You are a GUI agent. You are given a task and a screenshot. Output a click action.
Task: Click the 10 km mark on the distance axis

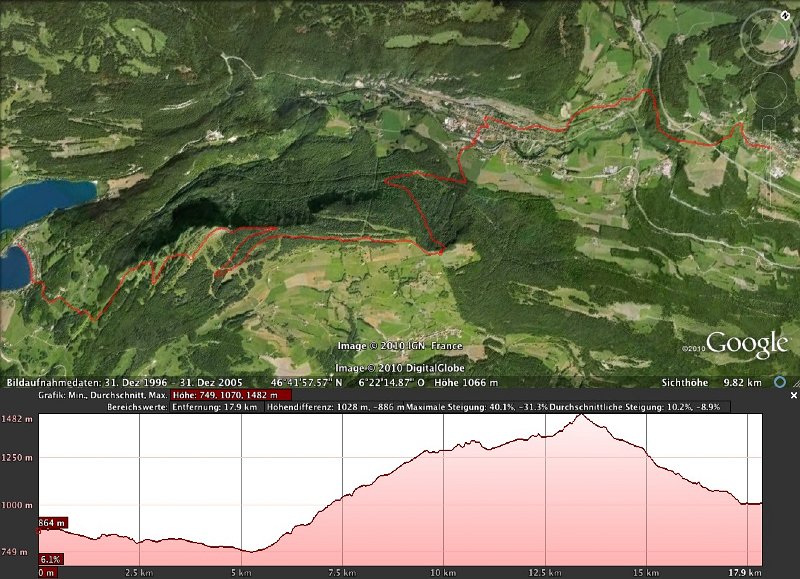pos(441,573)
